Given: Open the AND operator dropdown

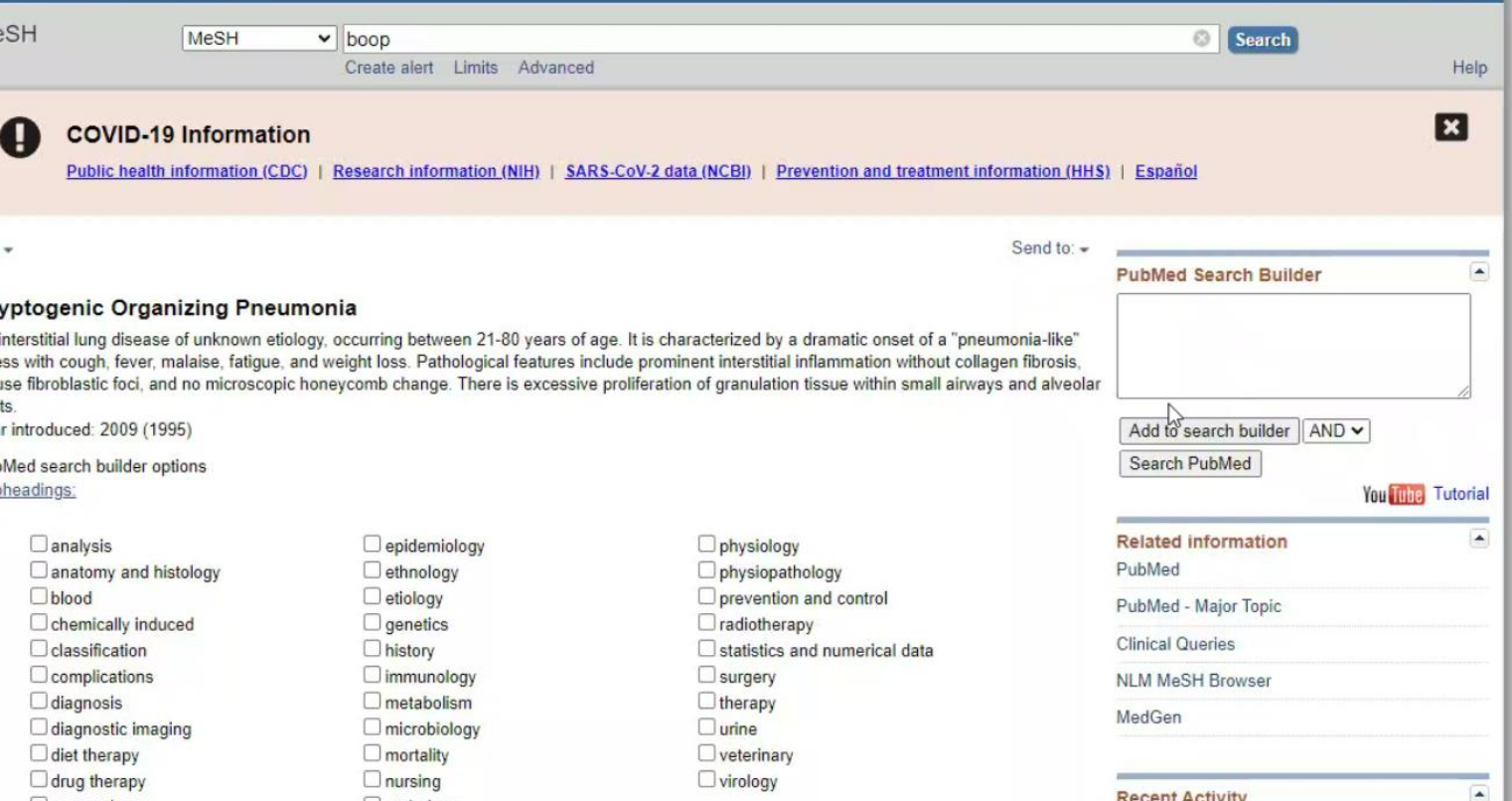Looking at the screenshot, I should click(x=1336, y=430).
